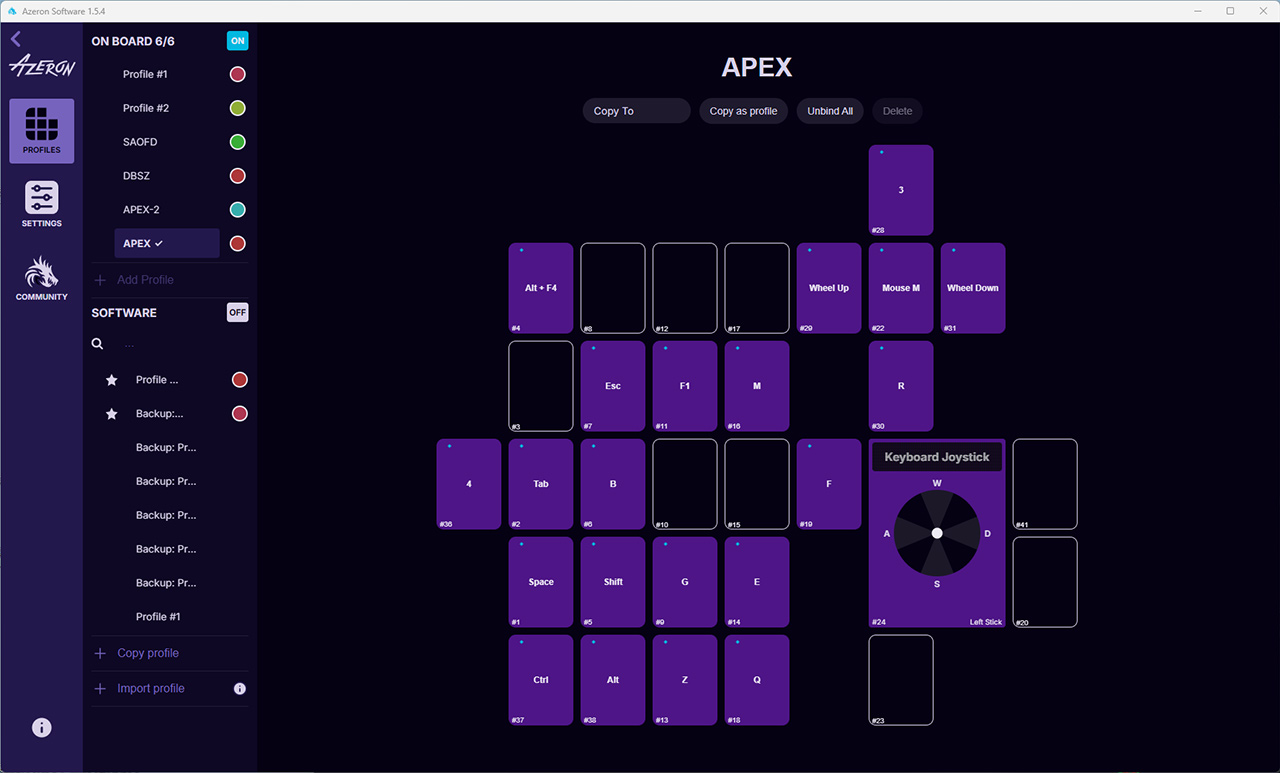This screenshot has height=773, width=1280.
Task: Open the DBSZ color dot
Action: pyautogui.click(x=238, y=176)
